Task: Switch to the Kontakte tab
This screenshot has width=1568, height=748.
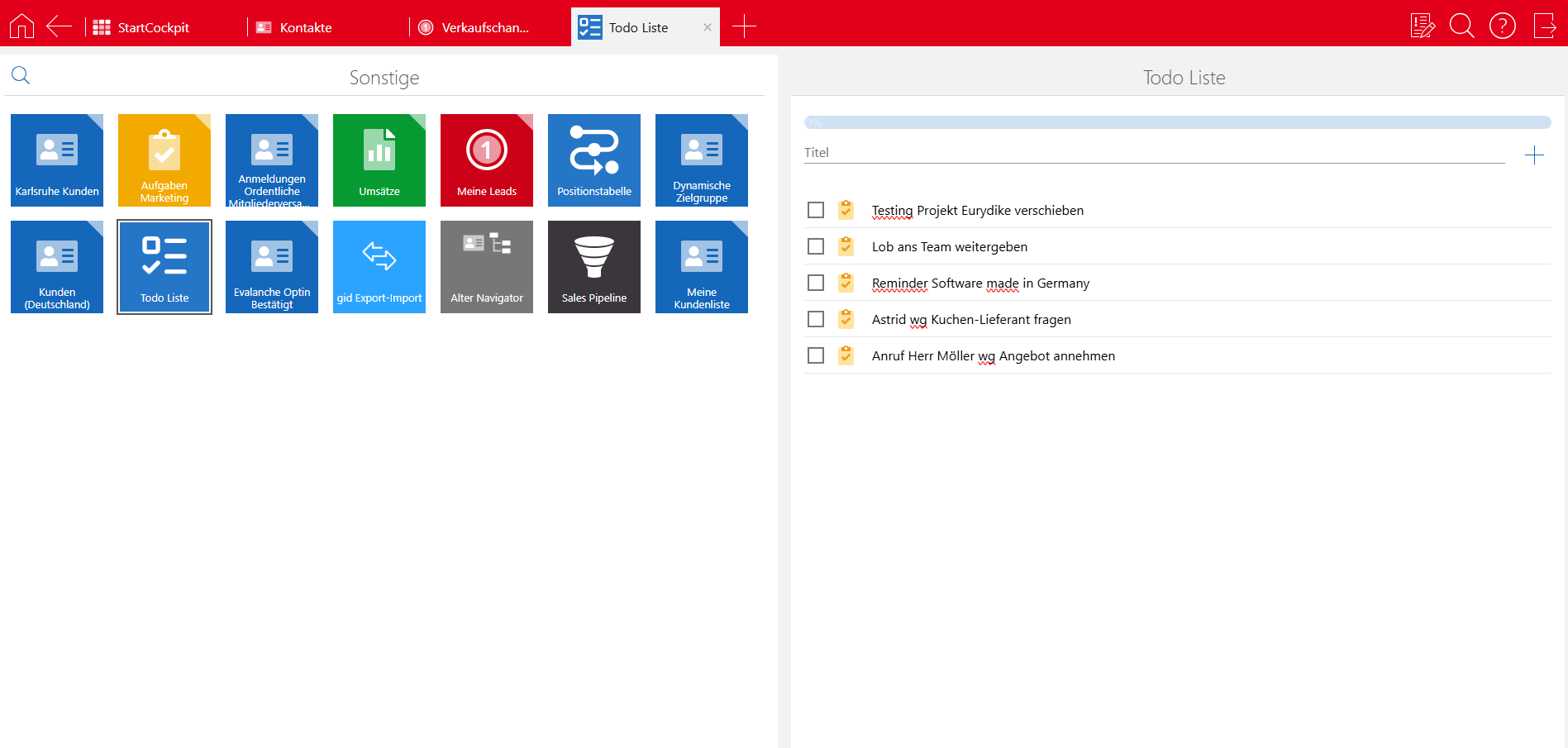Action: [x=305, y=27]
